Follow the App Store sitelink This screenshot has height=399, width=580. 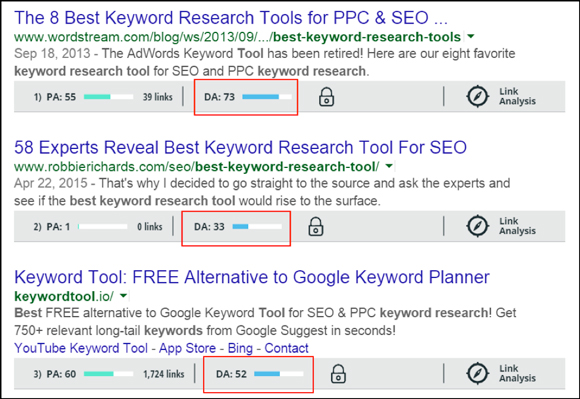coord(188,348)
